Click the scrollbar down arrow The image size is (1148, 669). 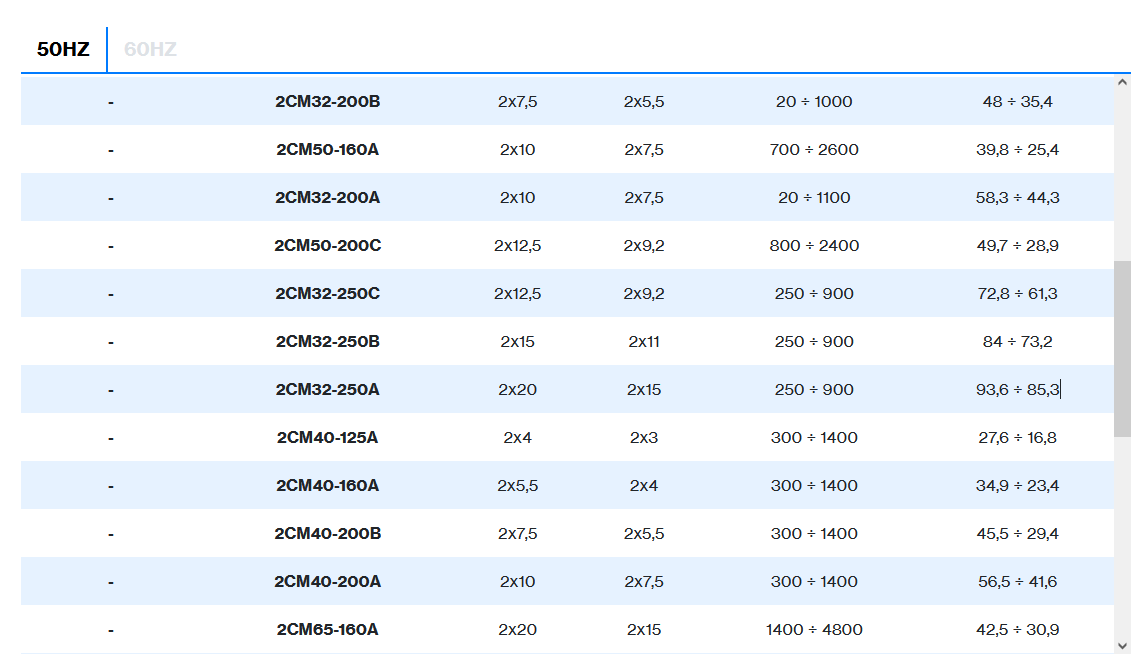pyautogui.click(x=1122, y=645)
